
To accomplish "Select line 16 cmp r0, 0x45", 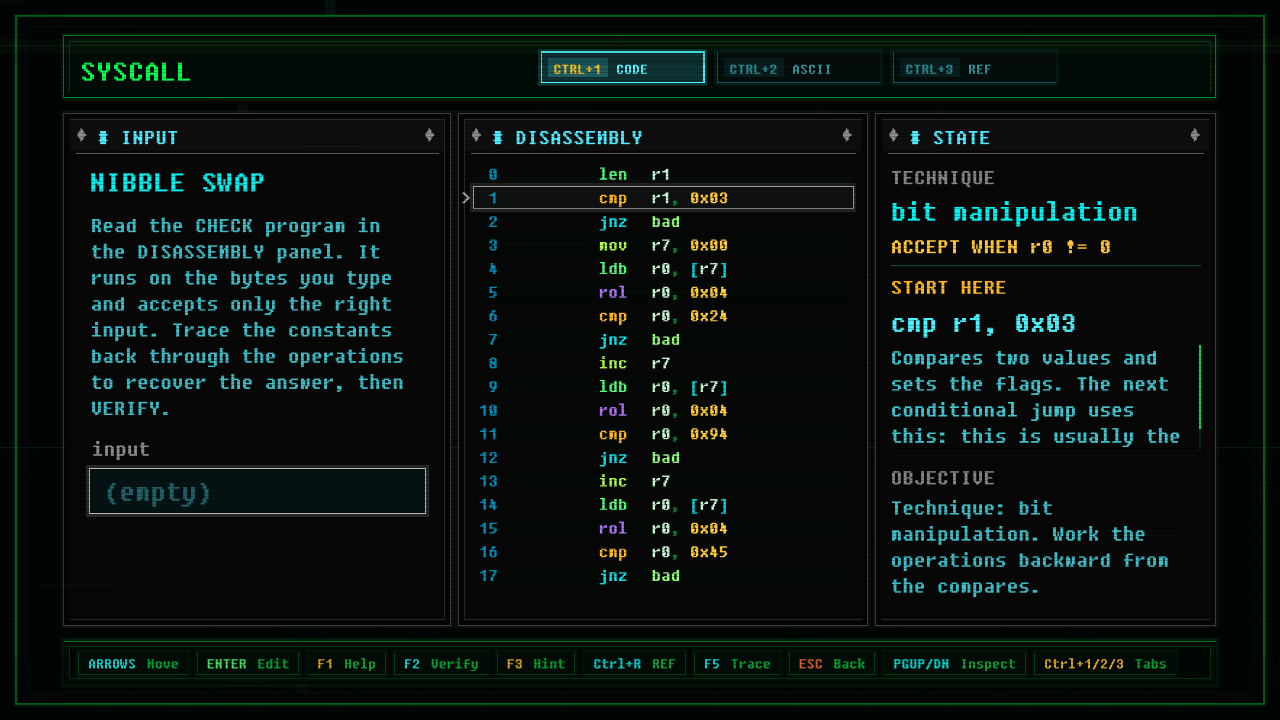I will click(662, 552).
